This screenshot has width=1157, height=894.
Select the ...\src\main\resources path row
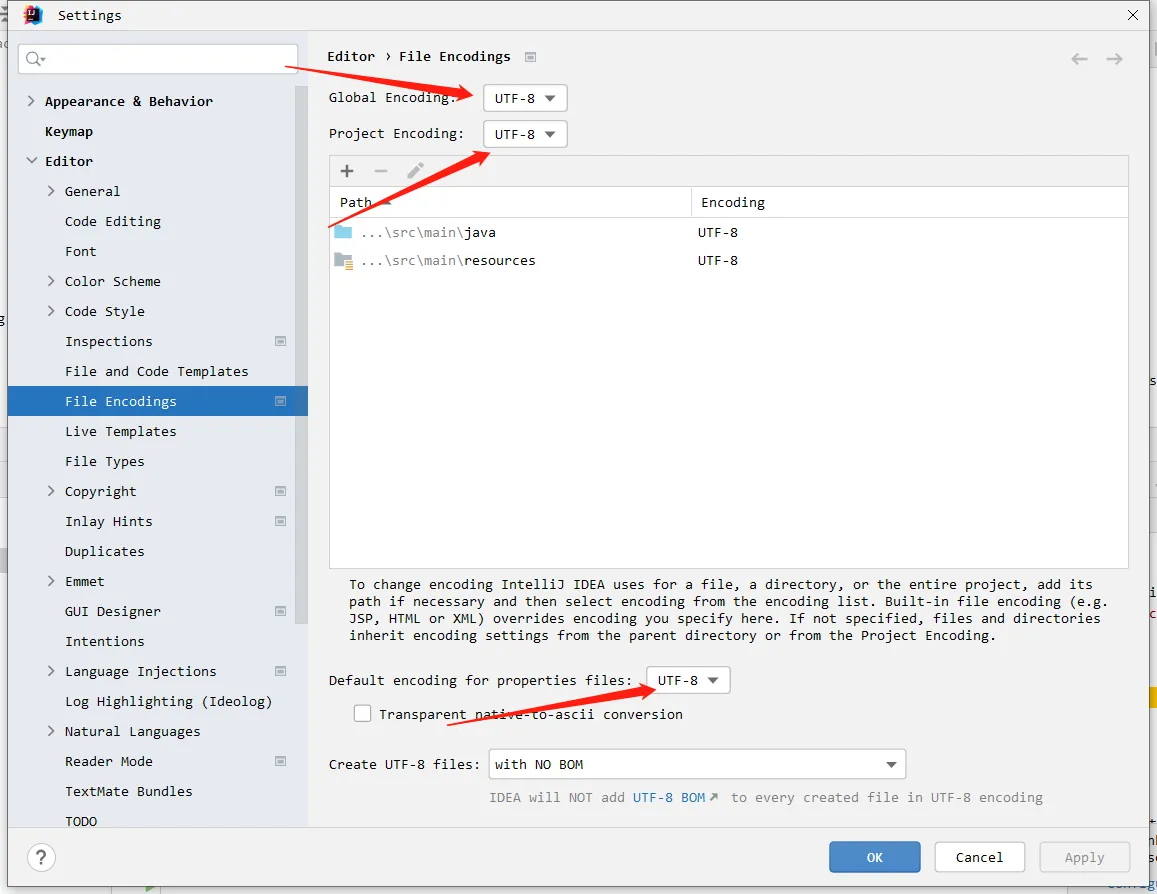click(728, 260)
